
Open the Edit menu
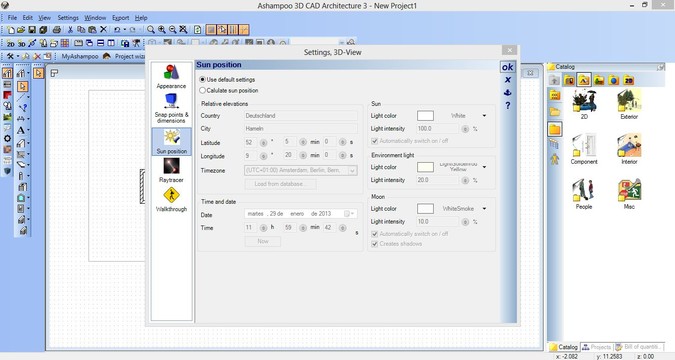[28, 18]
